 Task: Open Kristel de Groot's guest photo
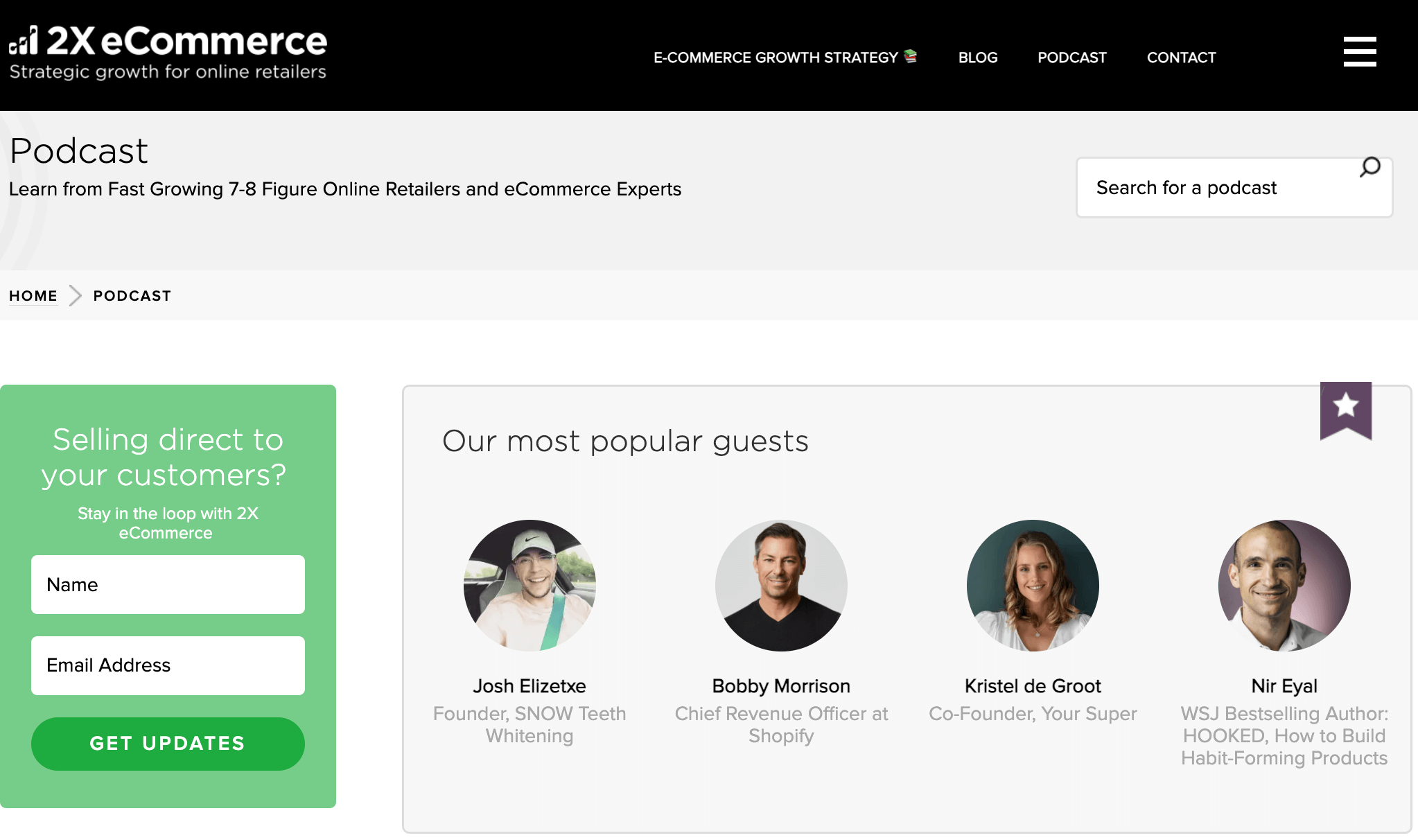click(1033, 586)
